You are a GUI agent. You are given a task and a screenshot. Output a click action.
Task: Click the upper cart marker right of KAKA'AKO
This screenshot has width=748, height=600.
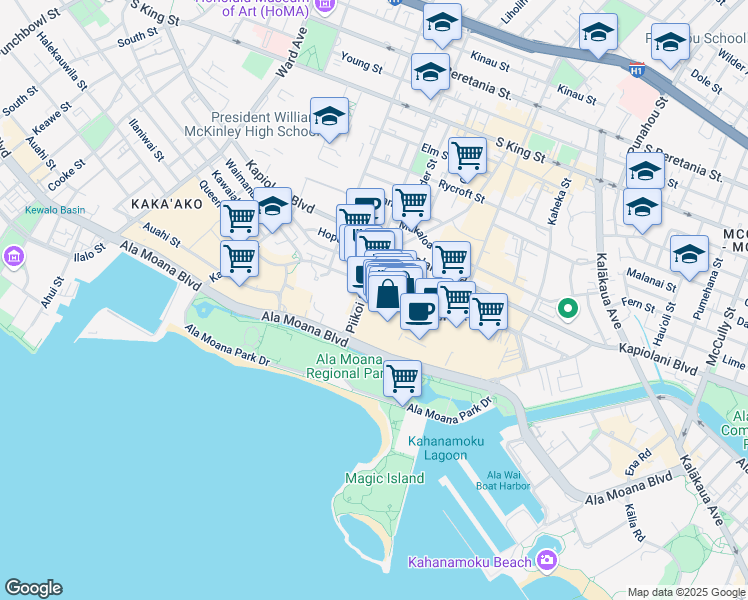[239, 220]
